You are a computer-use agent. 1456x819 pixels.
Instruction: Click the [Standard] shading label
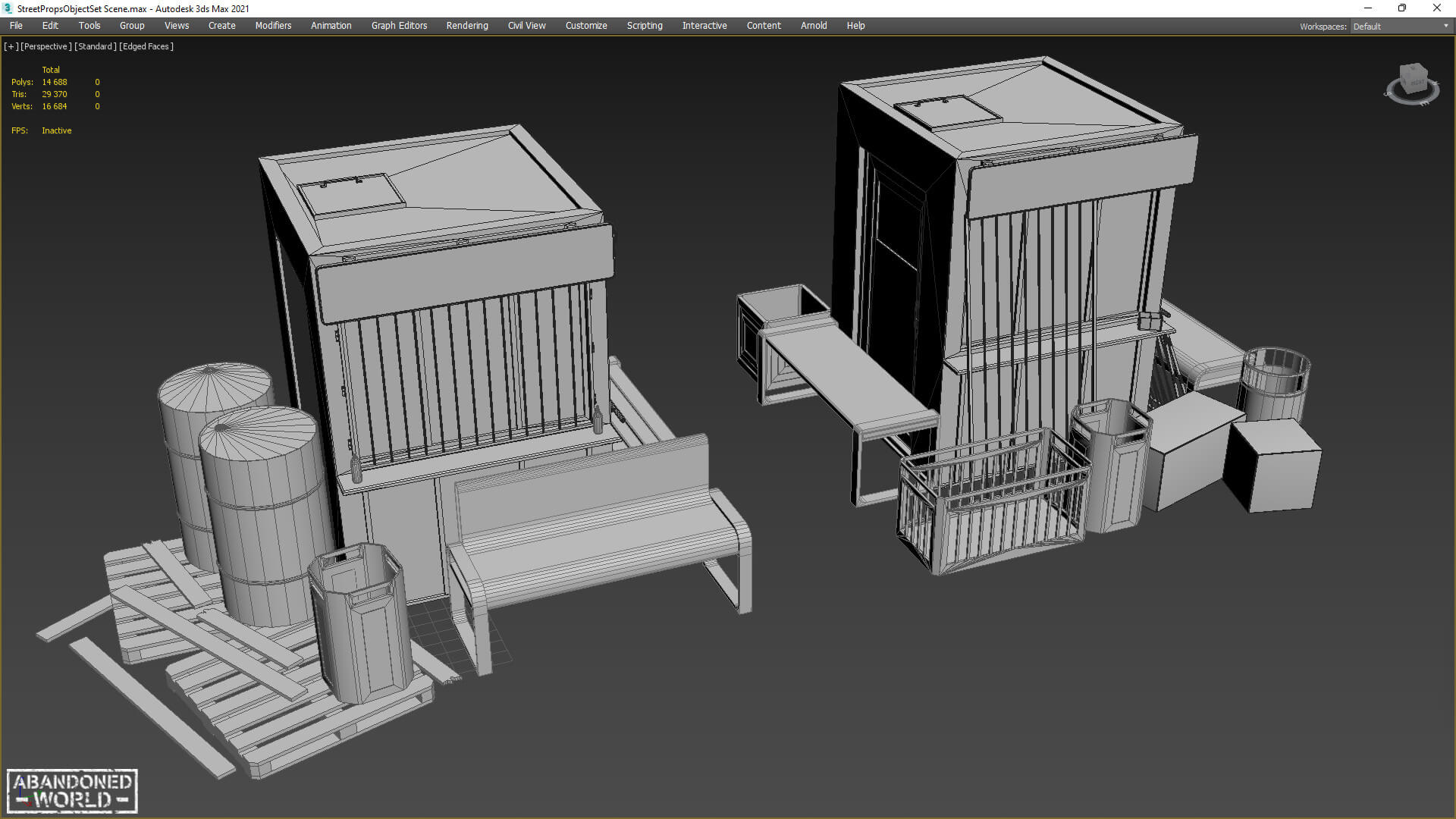96,46
